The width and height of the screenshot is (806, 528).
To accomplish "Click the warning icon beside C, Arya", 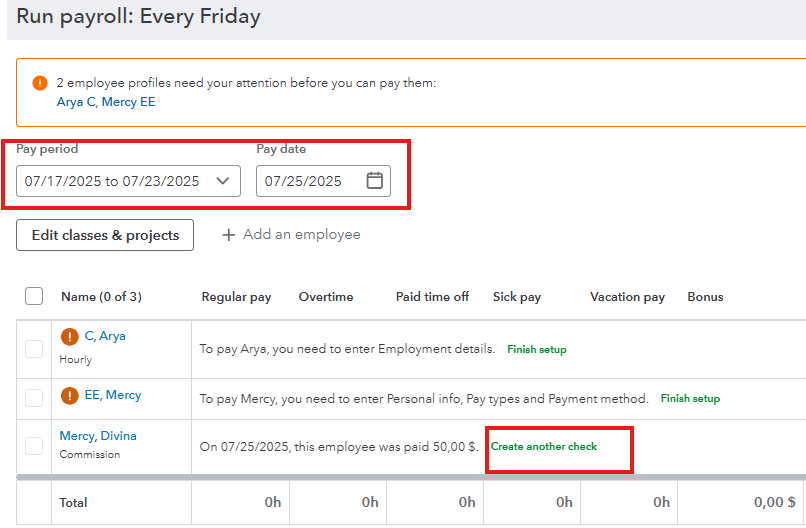I will 70,337.
